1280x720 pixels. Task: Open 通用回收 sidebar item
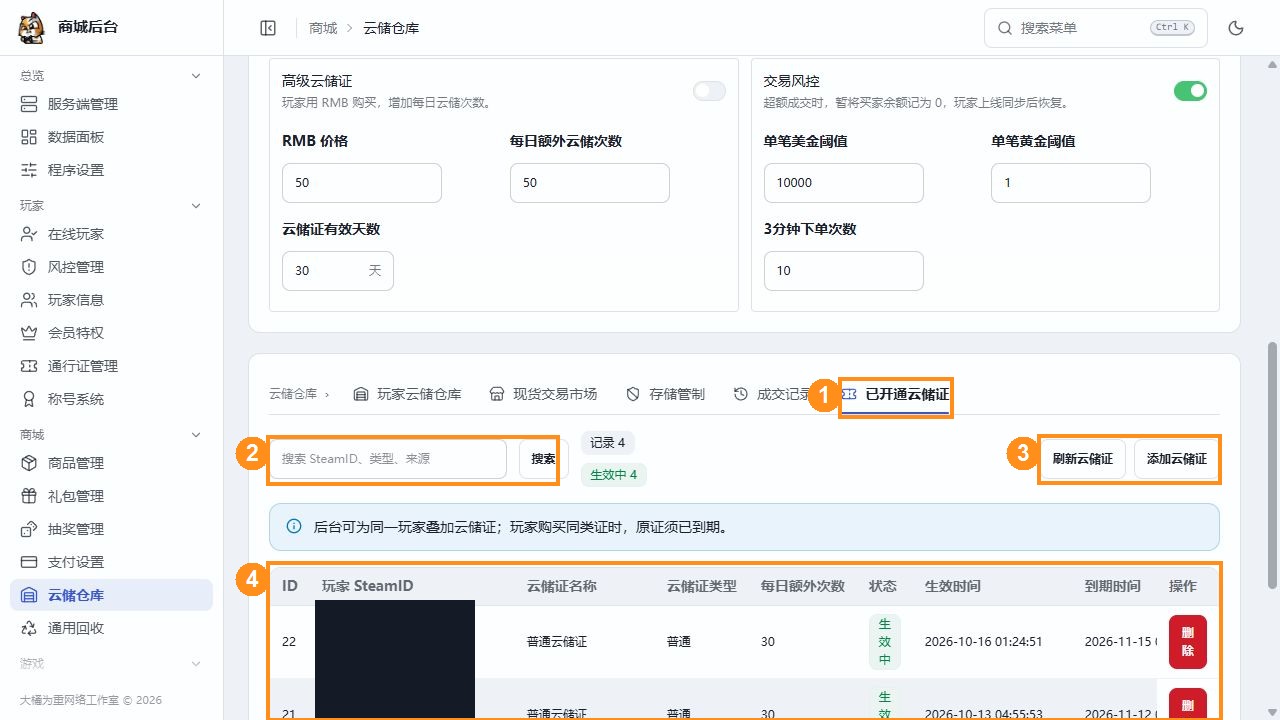click(x=111, y=628)
